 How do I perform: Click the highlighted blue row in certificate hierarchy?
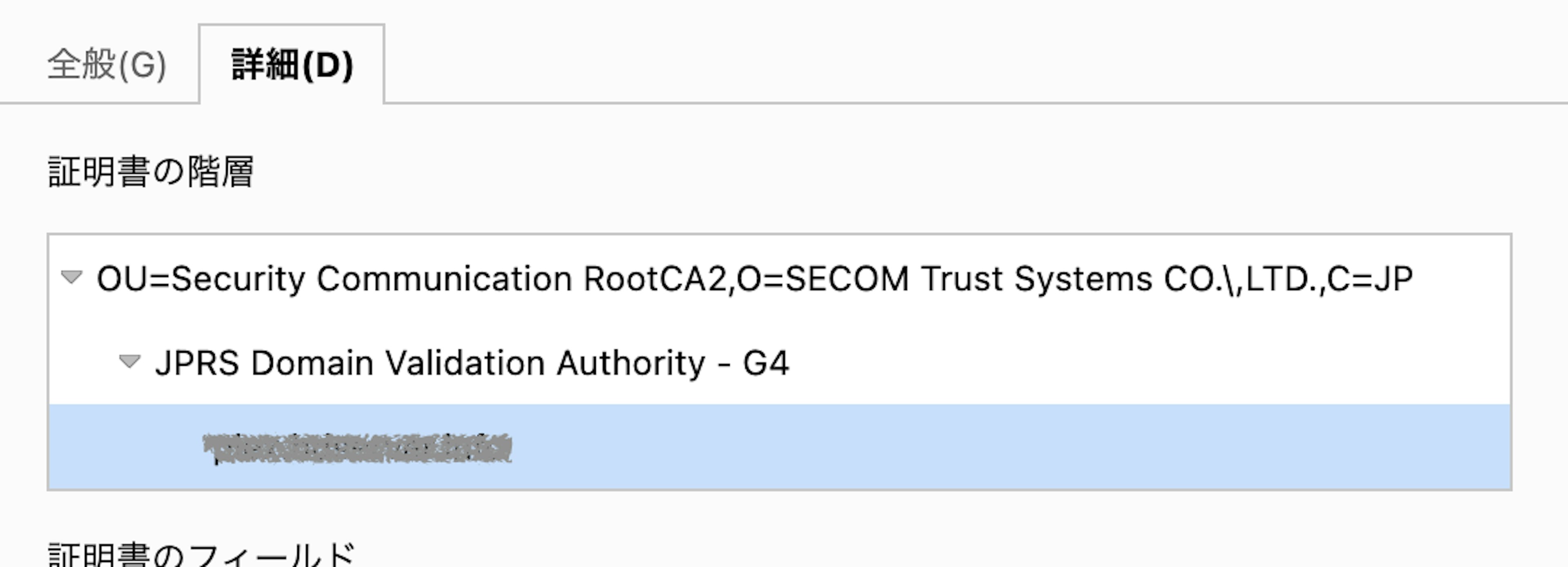coord(779,447)
